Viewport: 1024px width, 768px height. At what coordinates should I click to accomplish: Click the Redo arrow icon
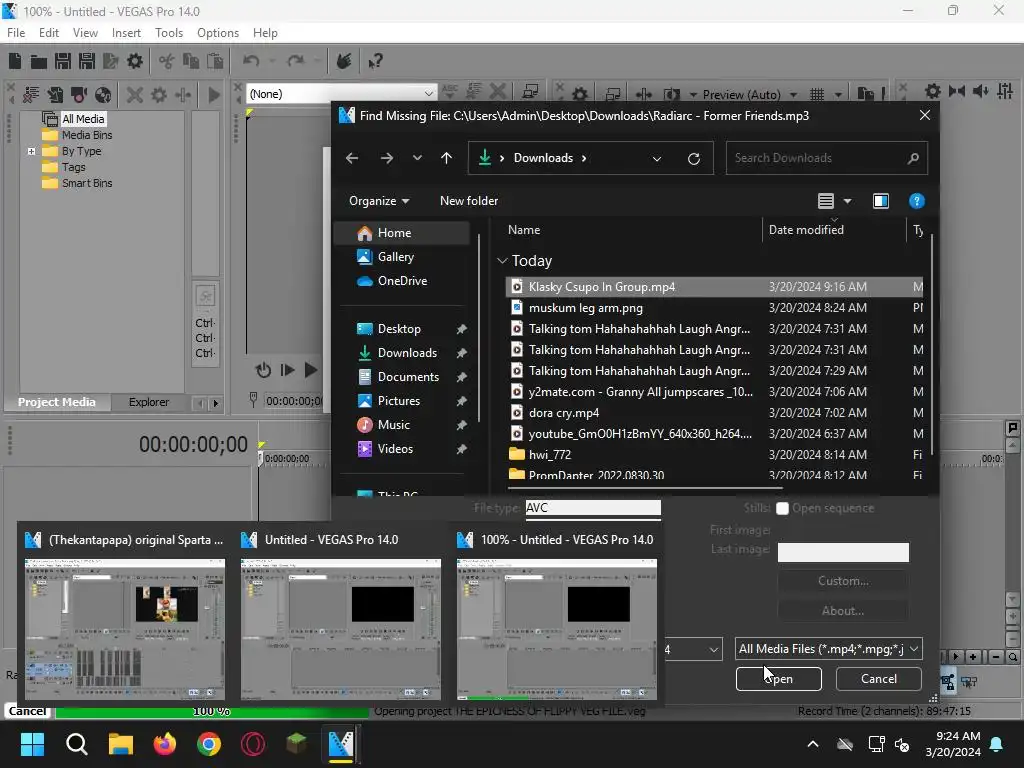pyautogui.click(x=296, y=61)
